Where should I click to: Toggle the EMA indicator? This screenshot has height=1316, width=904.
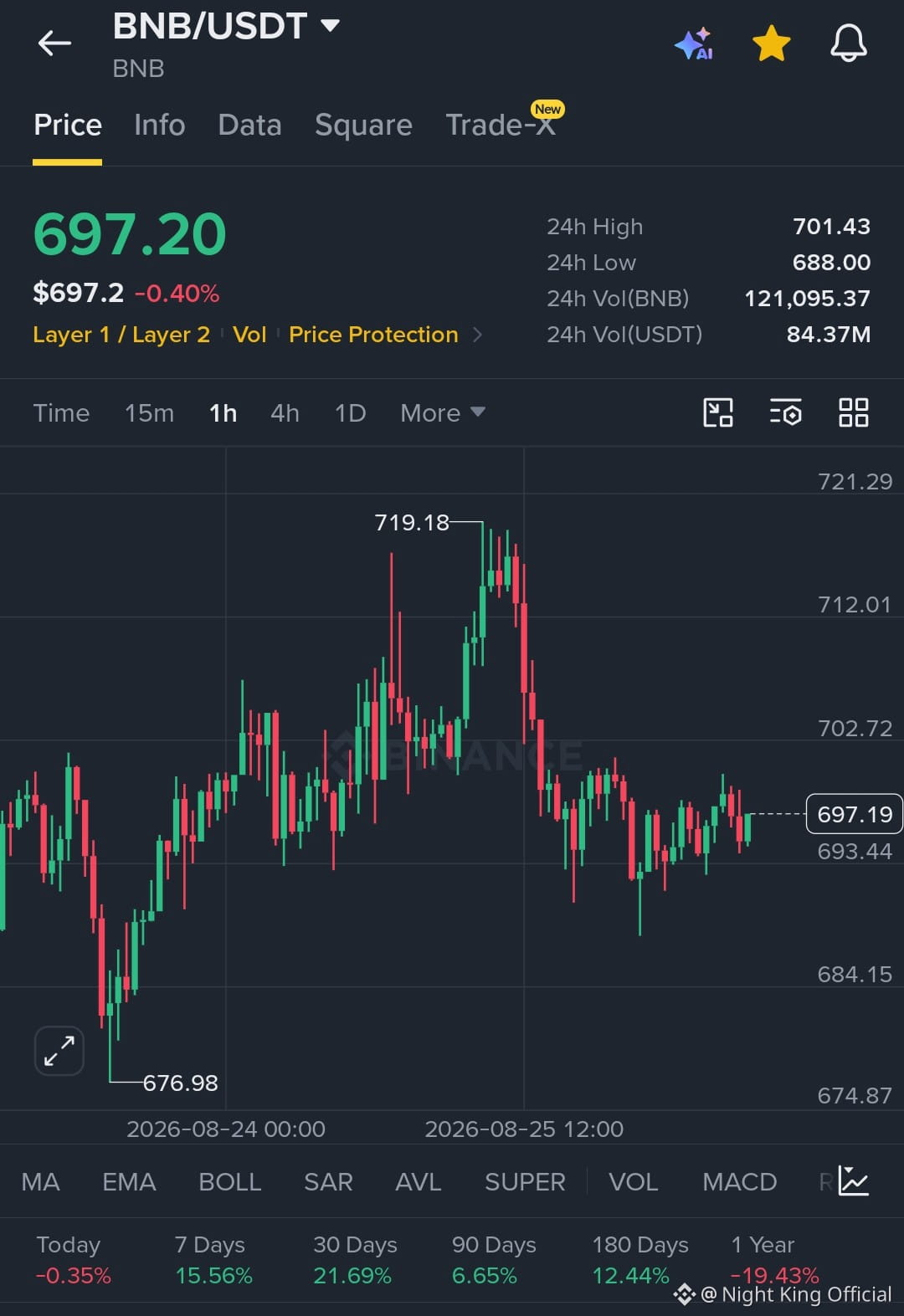tap(129, 1182)
